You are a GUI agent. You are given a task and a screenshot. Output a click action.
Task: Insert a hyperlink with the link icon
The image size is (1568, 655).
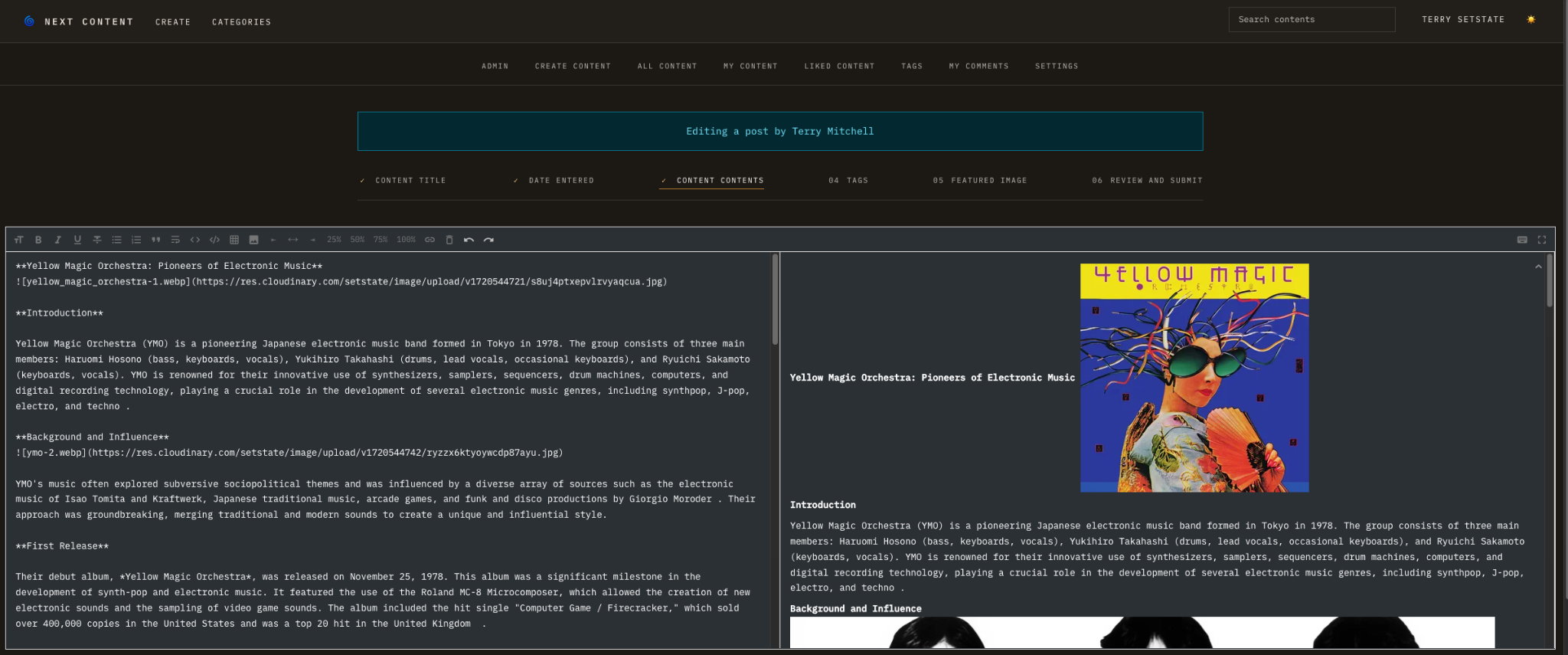coord(430,240)
